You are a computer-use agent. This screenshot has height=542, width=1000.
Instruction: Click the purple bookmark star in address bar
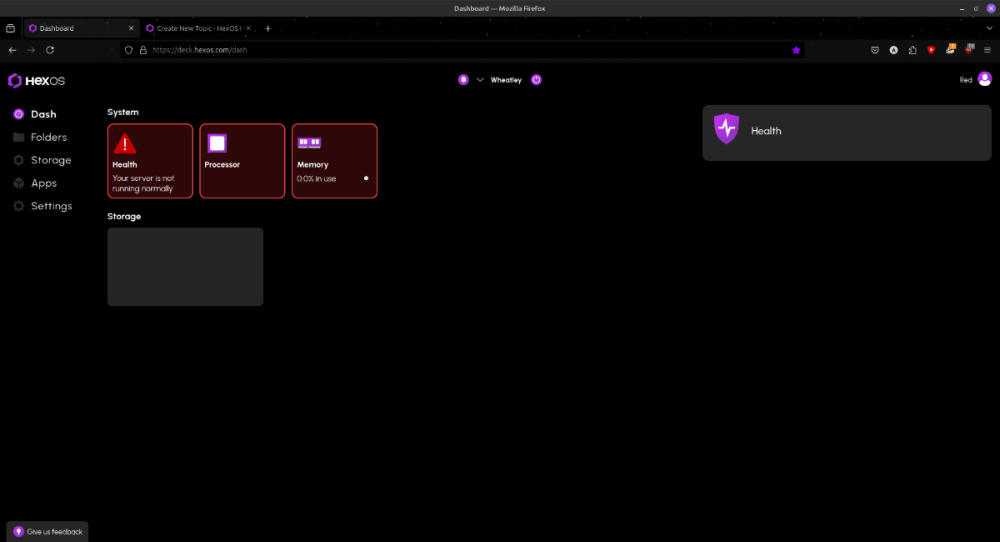pos(796,50)
